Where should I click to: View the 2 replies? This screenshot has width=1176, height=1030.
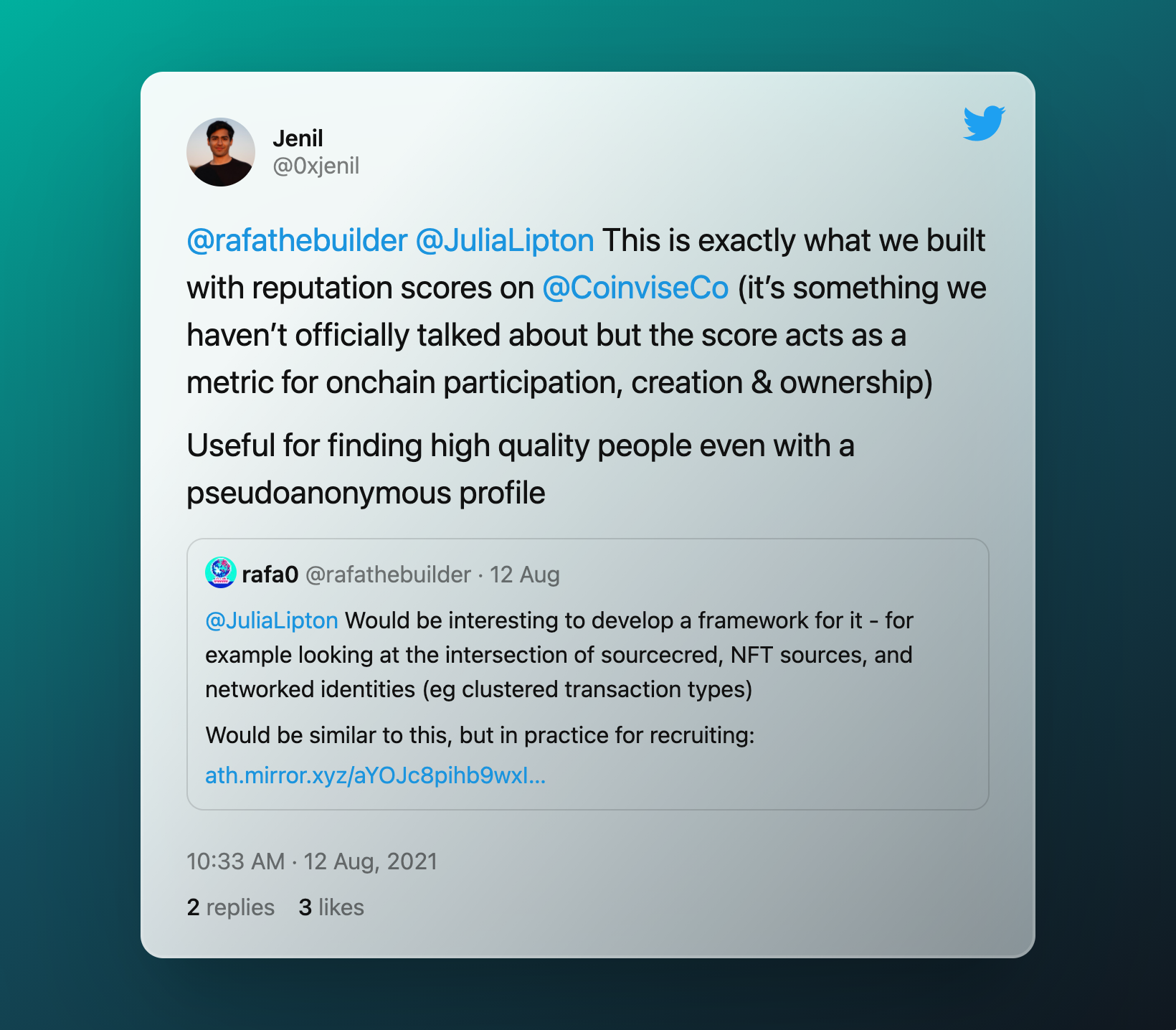230,907
